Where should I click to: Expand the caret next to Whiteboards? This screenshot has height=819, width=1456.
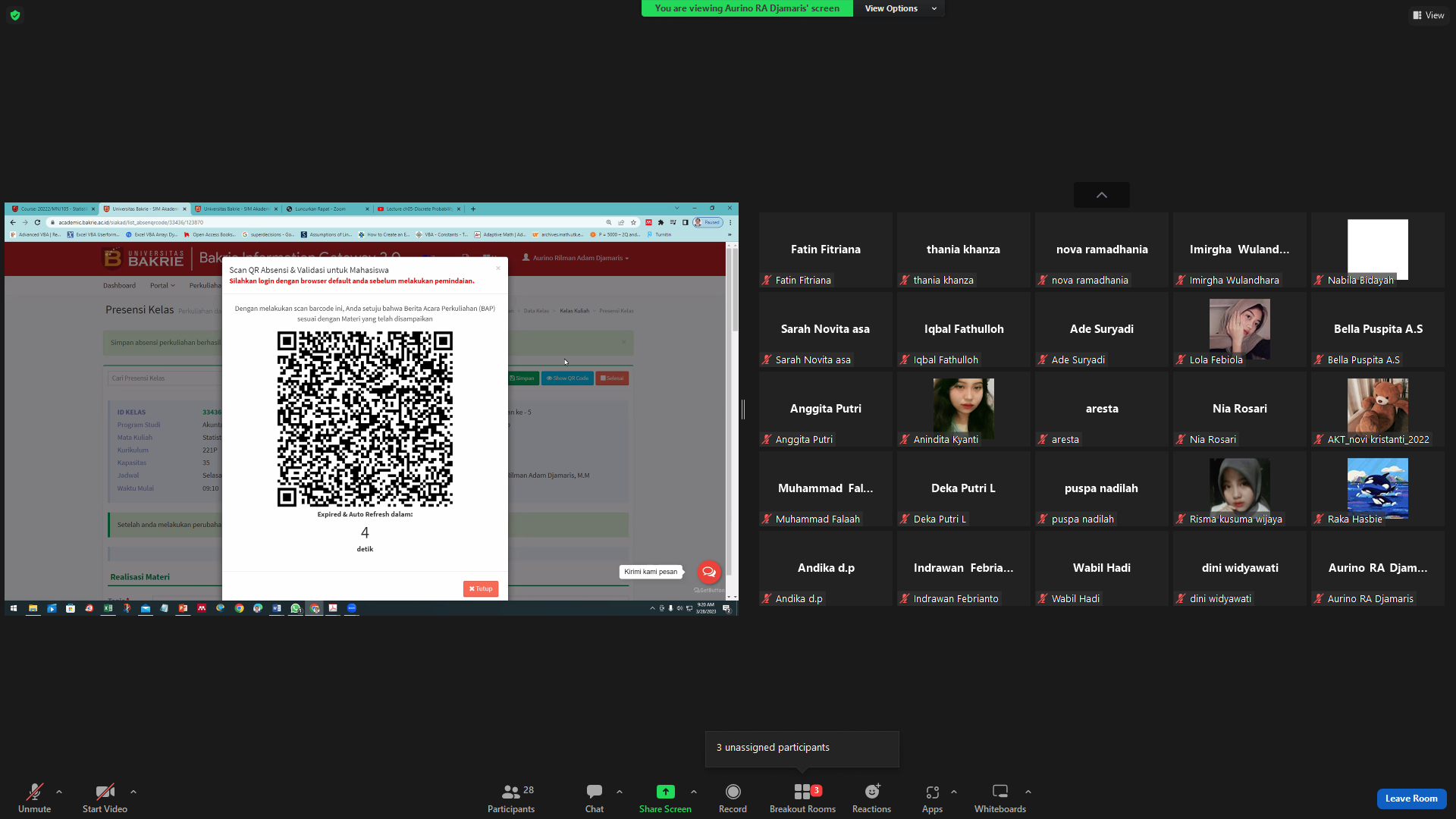coord(1028,792)
